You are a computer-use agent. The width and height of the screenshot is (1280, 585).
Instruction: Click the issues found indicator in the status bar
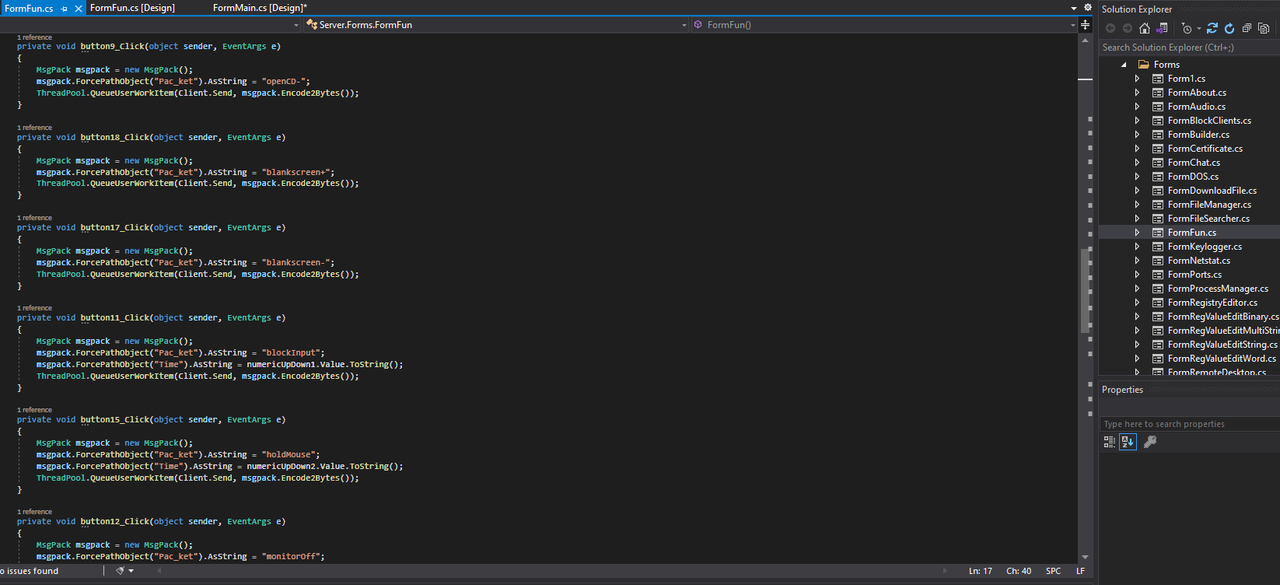pyautogui.click(x=28, y=571)
